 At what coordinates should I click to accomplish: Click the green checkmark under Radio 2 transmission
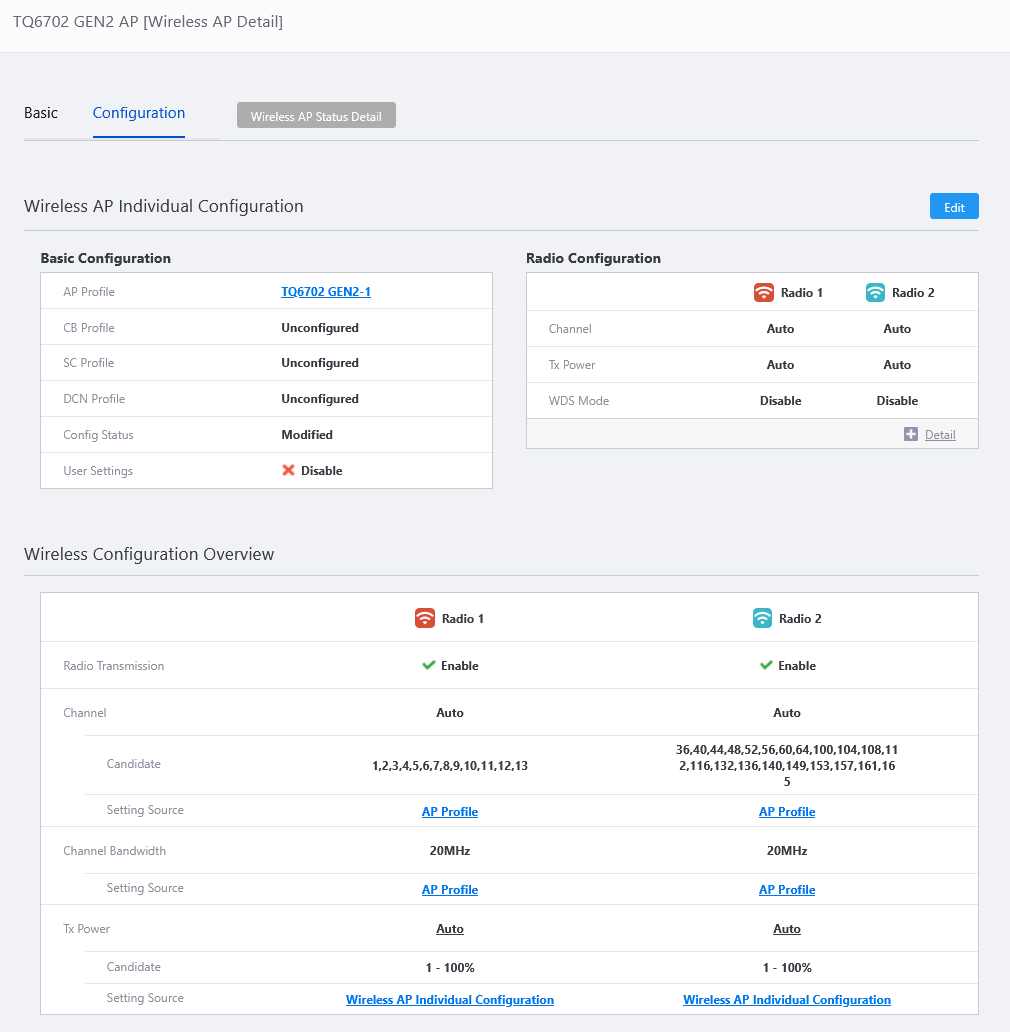click(x=766, y=666)
